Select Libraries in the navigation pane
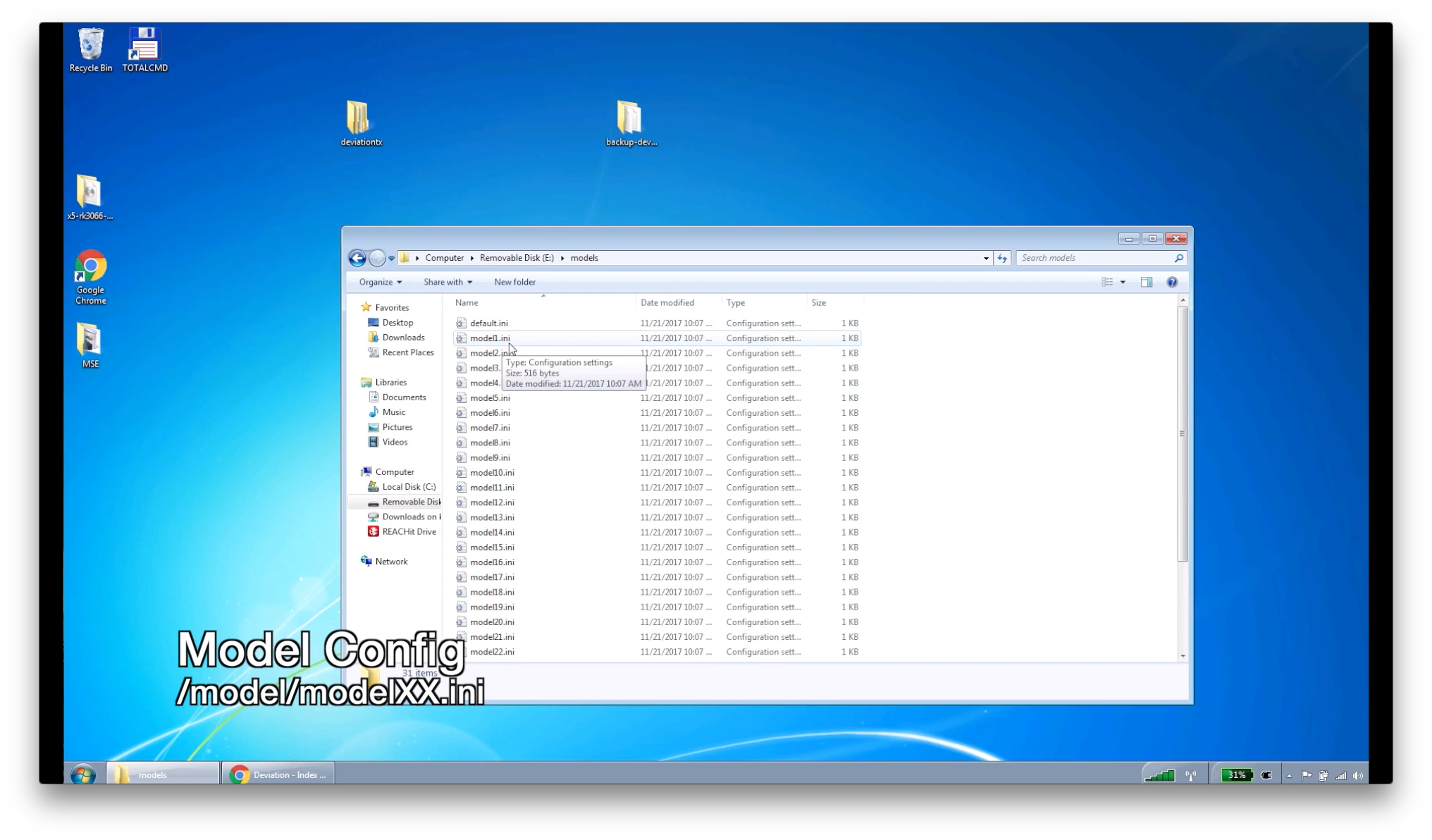Viewport: 1432px width, 840px height. [x=390, y=383]
